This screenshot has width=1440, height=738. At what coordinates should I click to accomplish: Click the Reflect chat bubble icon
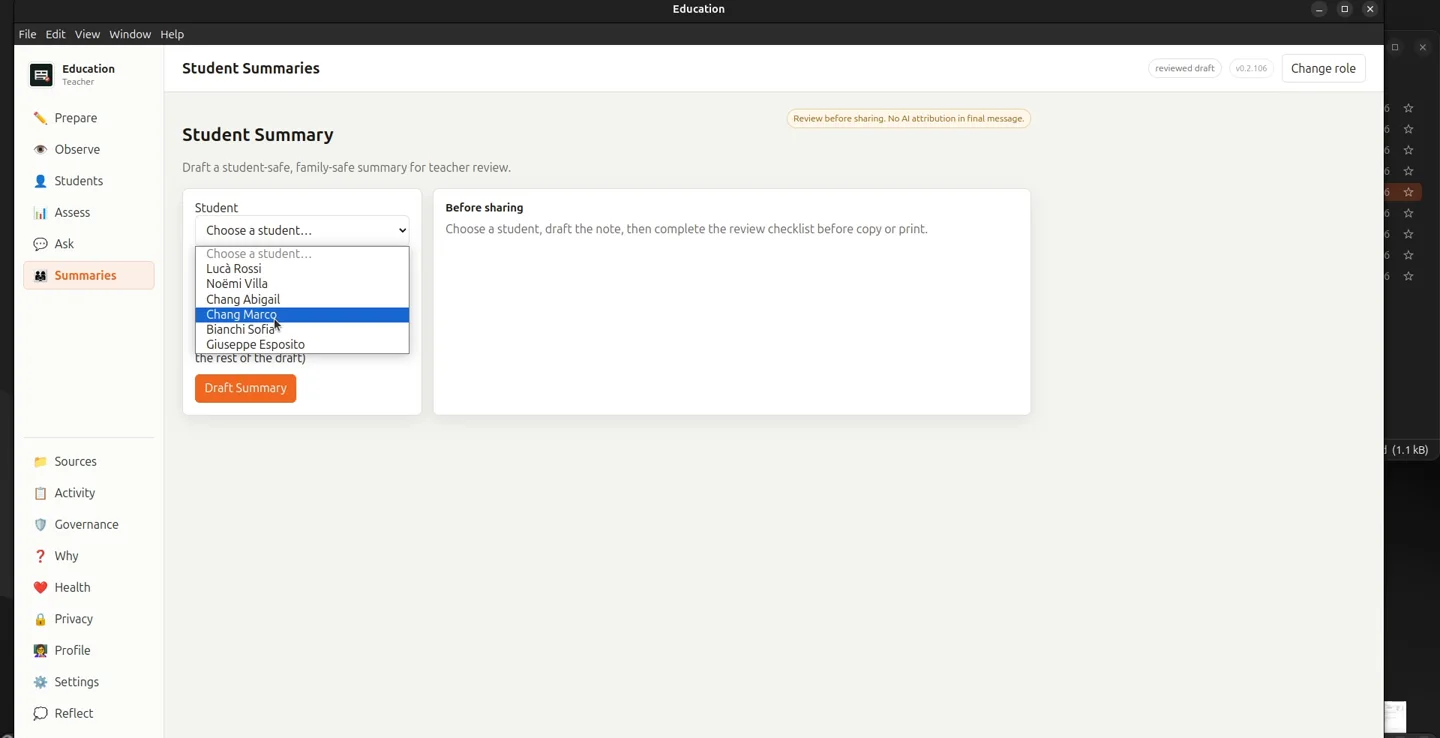pyautogui.click(x=40, y=714)
